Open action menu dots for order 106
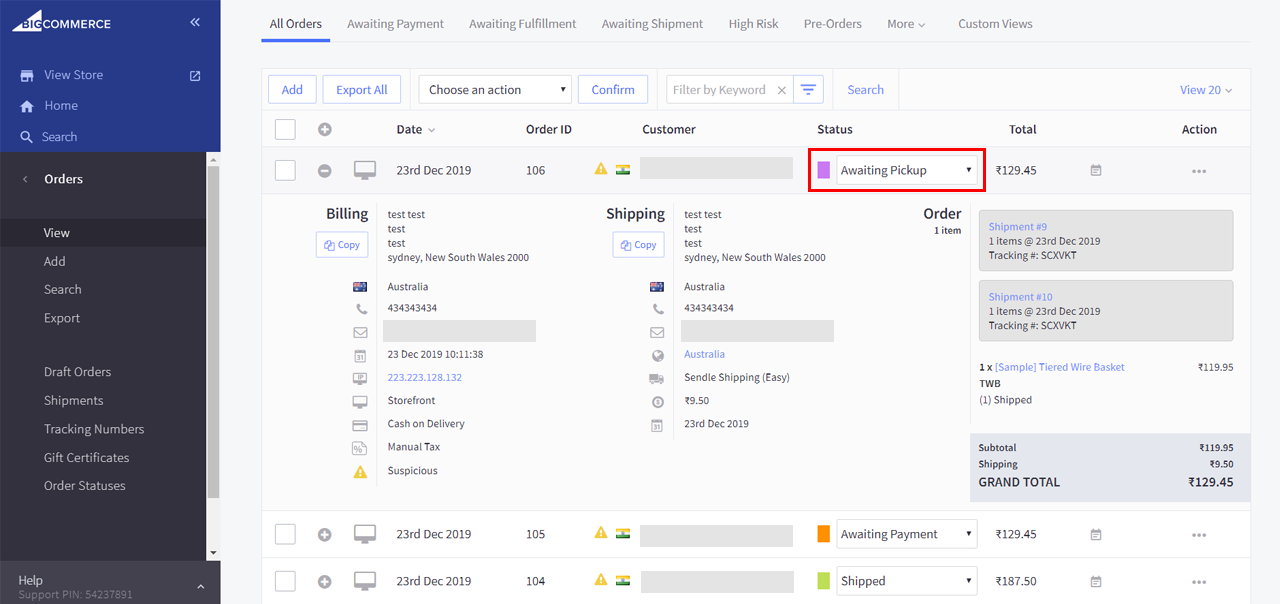 click(1199, 171)
